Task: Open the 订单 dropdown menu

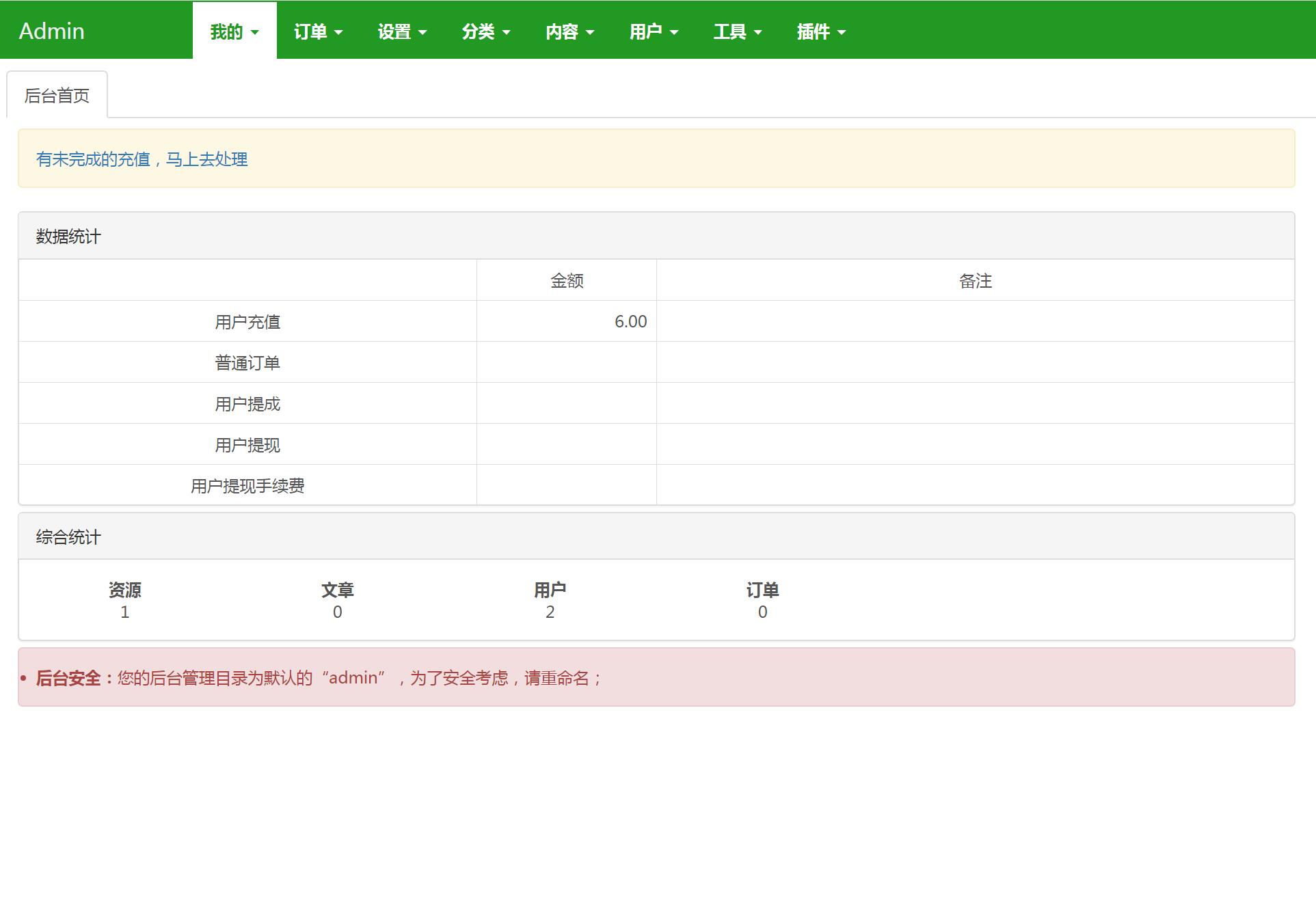Action: tap(319, 31)
